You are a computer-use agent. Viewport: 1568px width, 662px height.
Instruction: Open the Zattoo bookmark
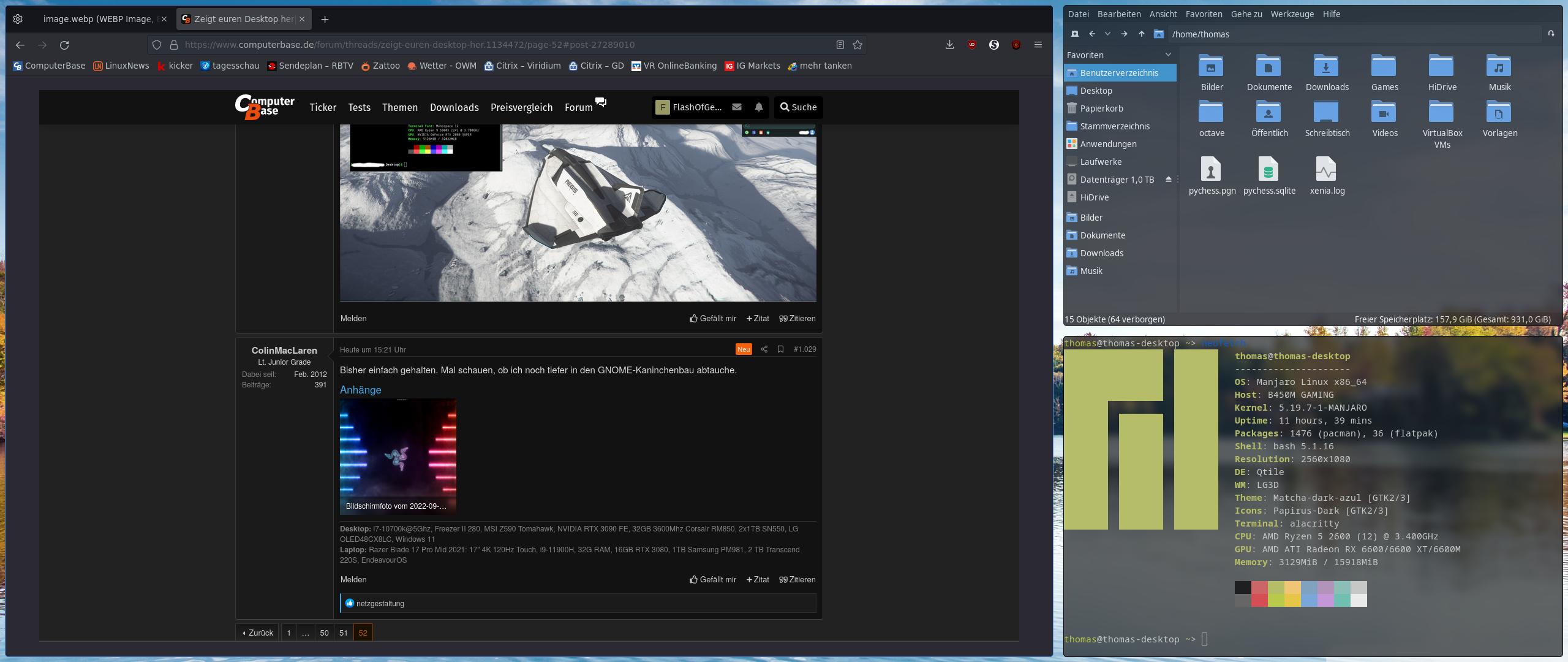pyautogui.click(x=380, y=66)
